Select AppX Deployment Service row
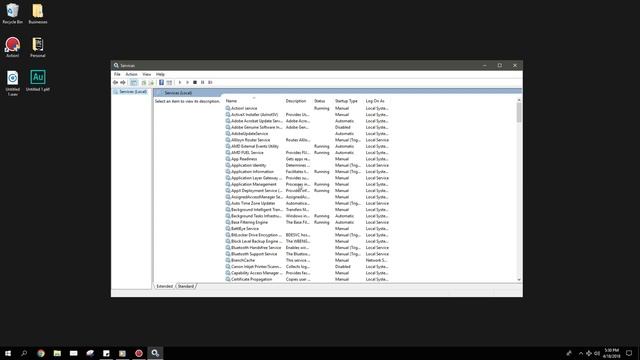 (307, 191)
